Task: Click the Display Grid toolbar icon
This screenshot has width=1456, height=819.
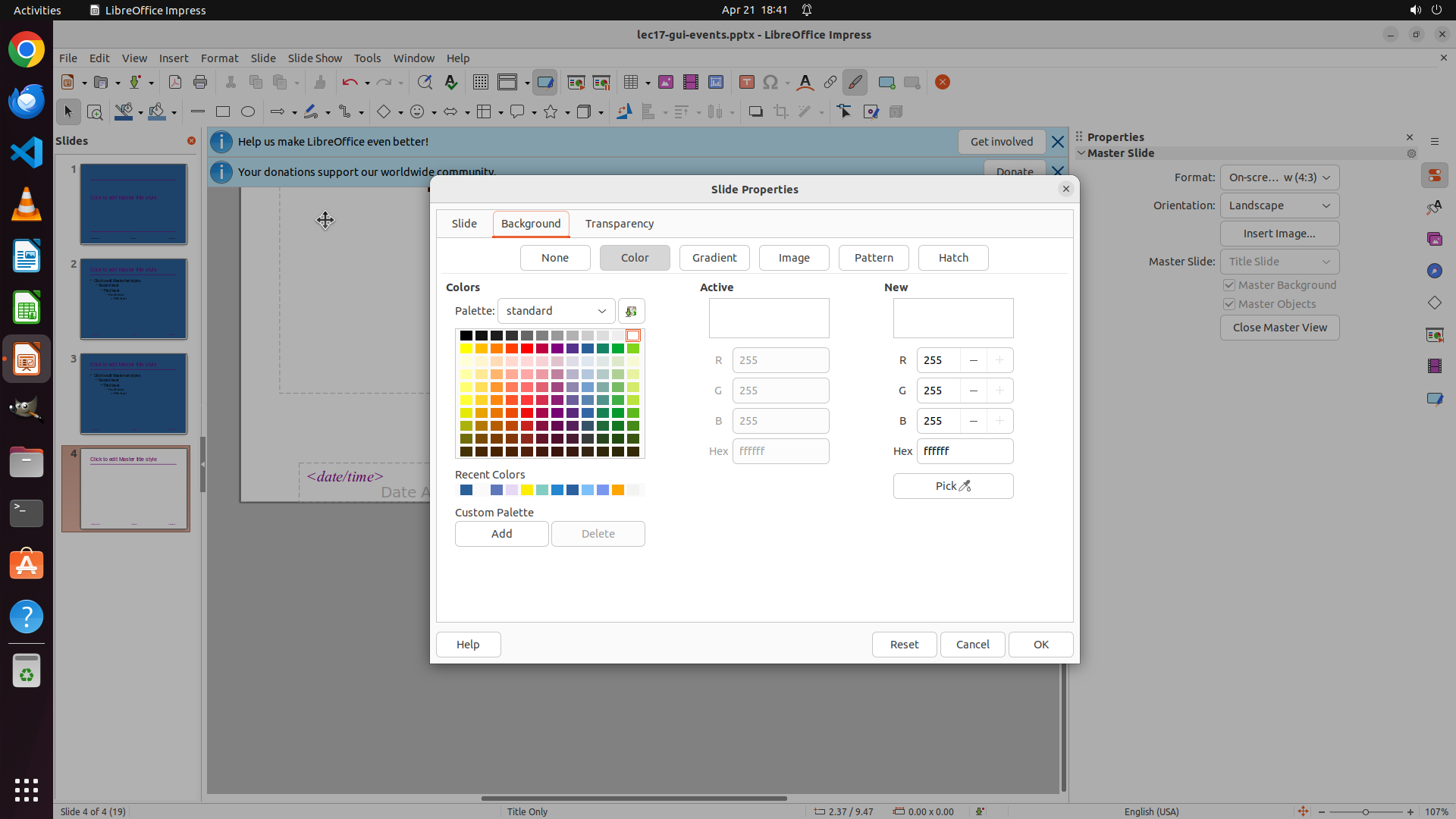Action: [x=481, y=82]
